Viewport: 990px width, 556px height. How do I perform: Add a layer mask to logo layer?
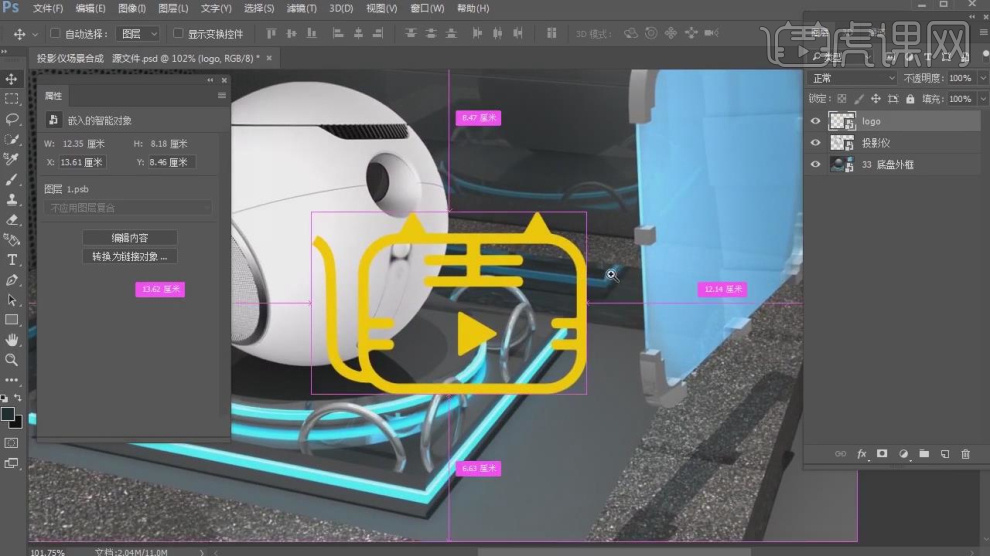tap(882, 454)
